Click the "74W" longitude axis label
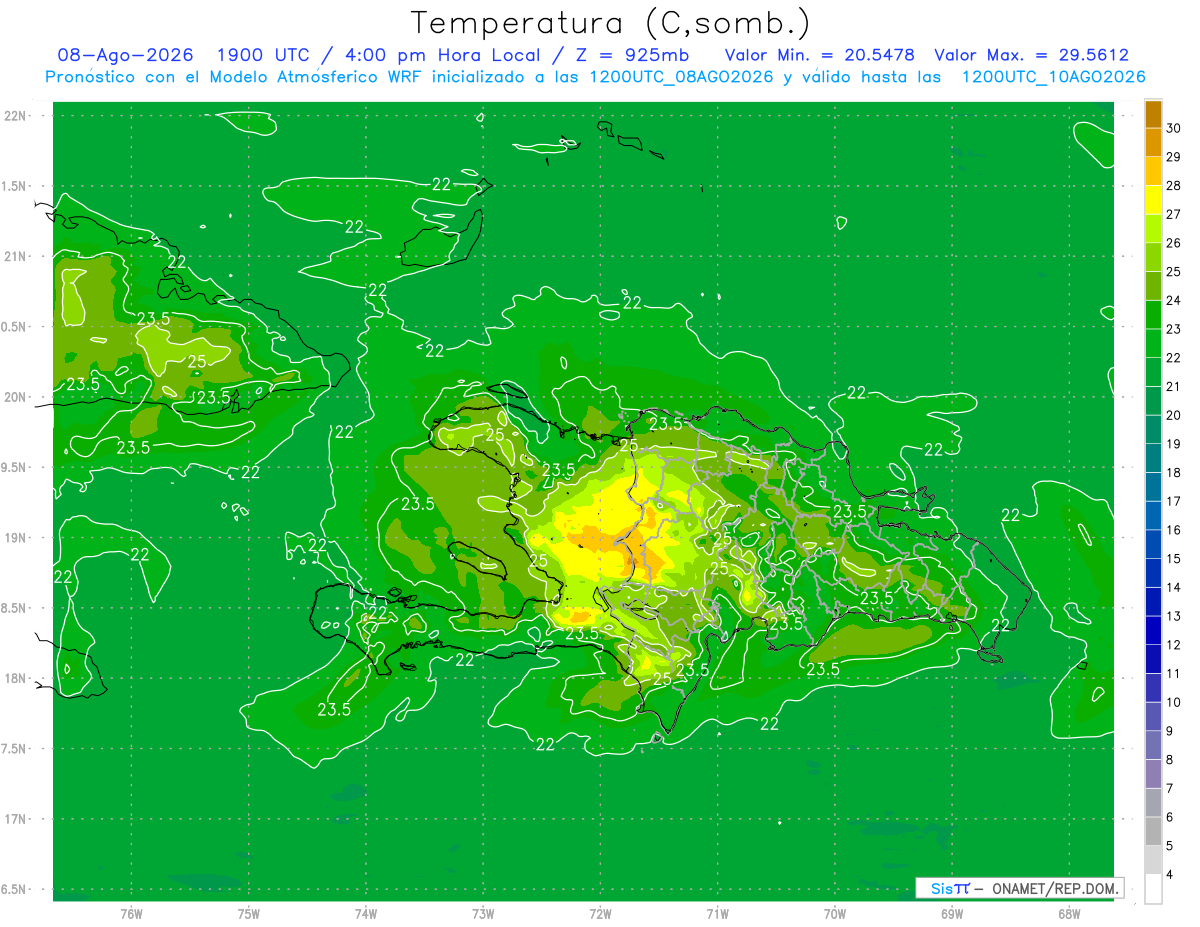Viewport: 1200px width, 927px height. click(366, 913)
